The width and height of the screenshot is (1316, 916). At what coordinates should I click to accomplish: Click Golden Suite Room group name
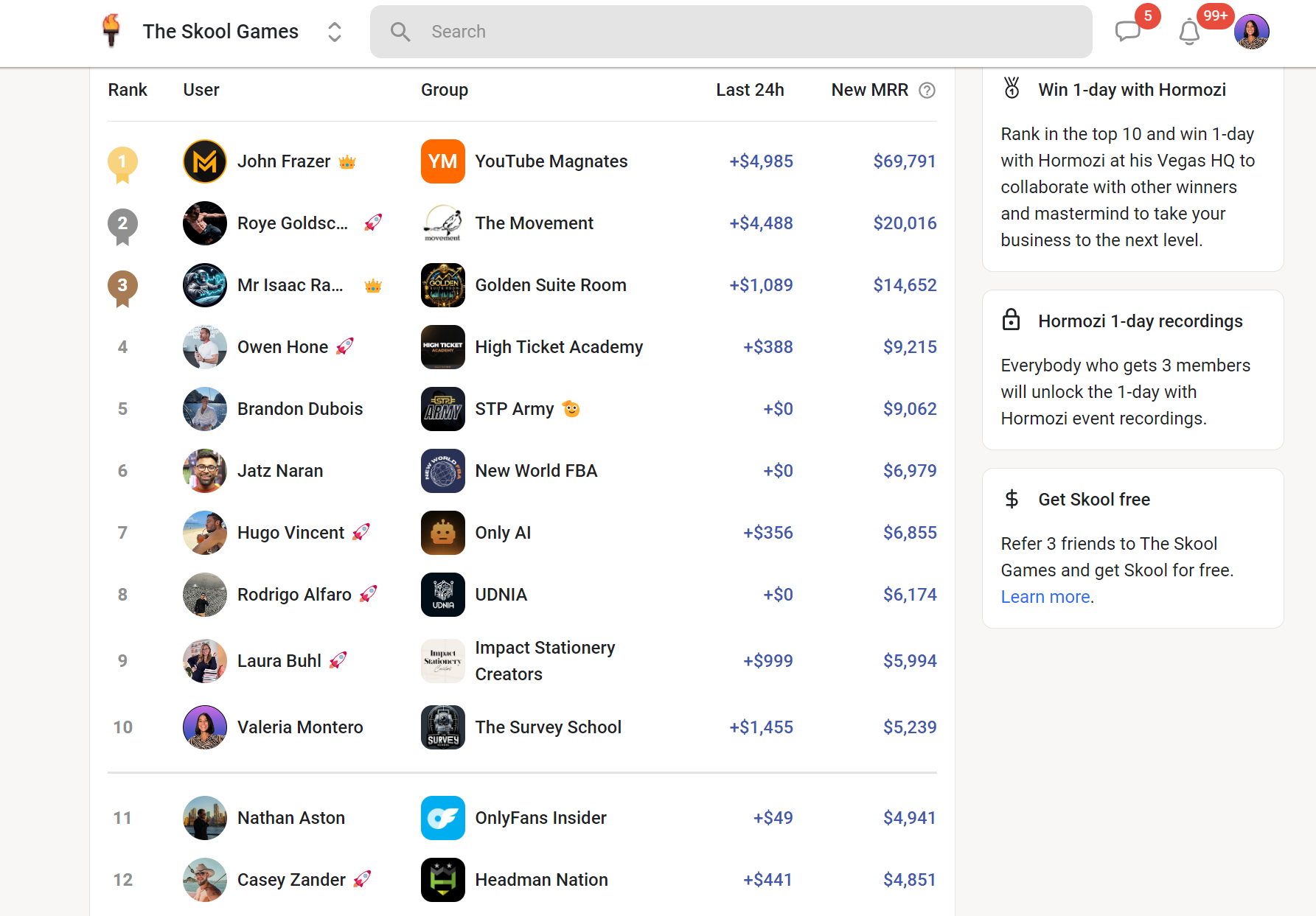551,285
